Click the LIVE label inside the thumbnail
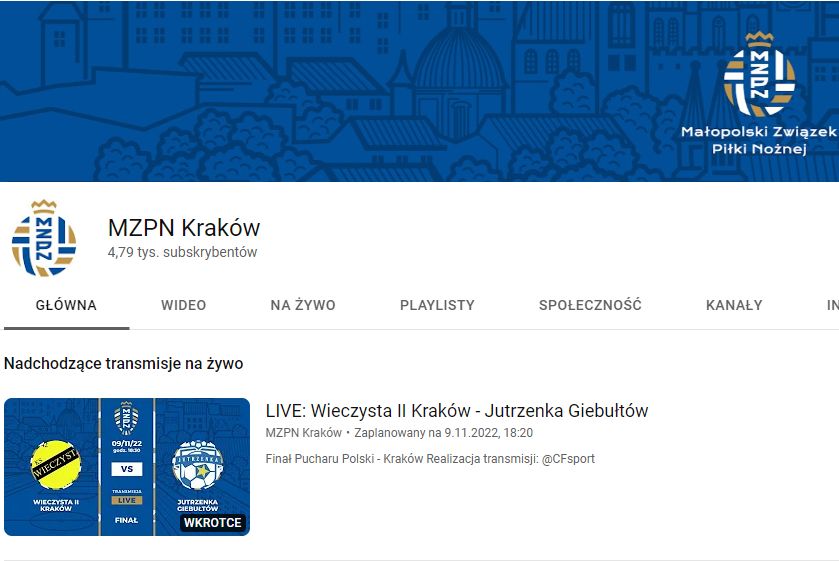This screenshot has height=561, width=839. coord(126,500)
